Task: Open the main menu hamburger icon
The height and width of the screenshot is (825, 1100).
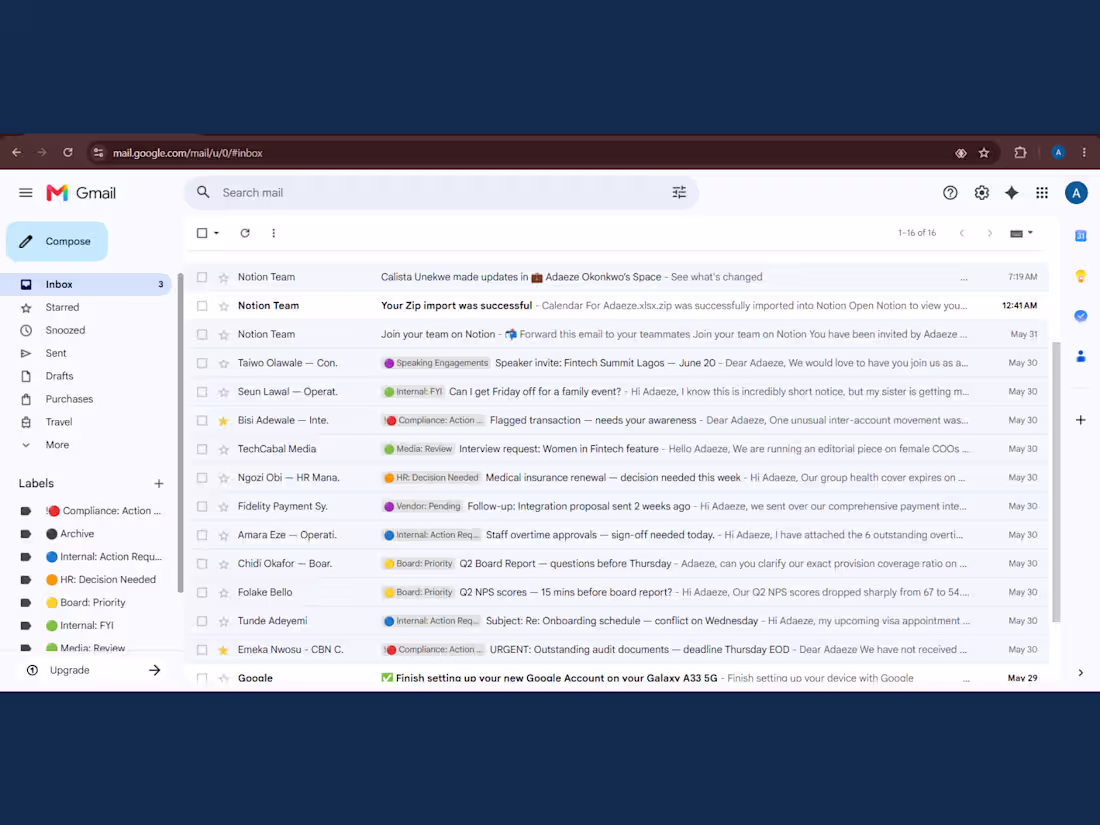Action: click(26, 193)
